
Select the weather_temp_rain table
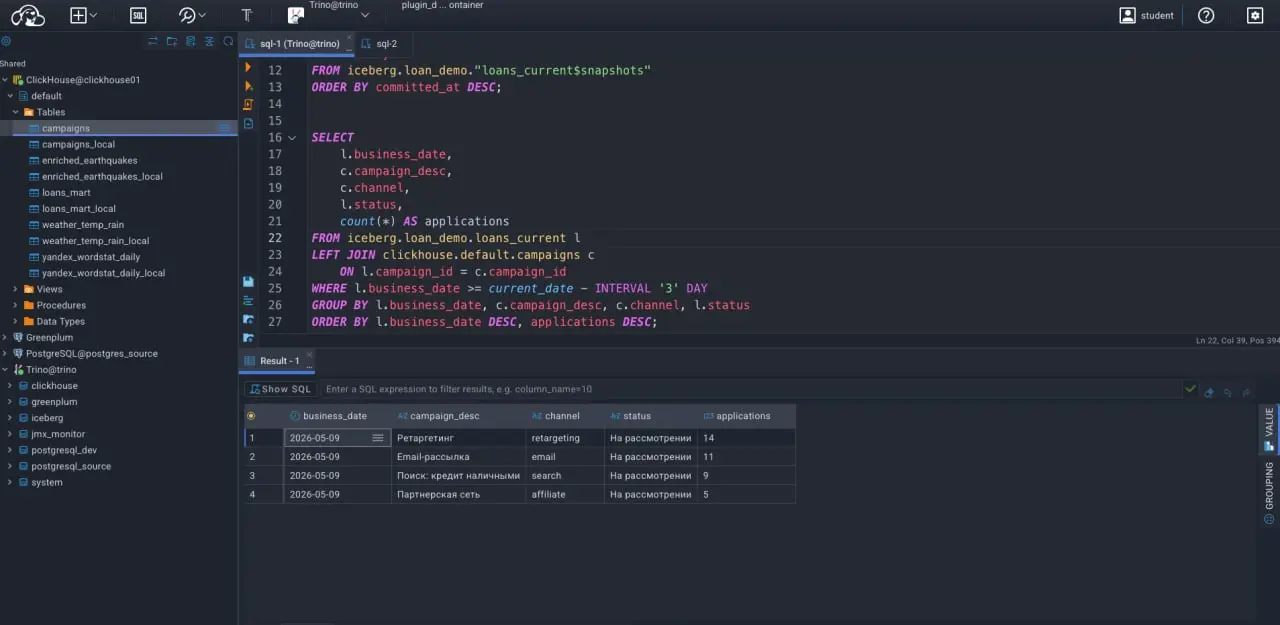point(83,225)
